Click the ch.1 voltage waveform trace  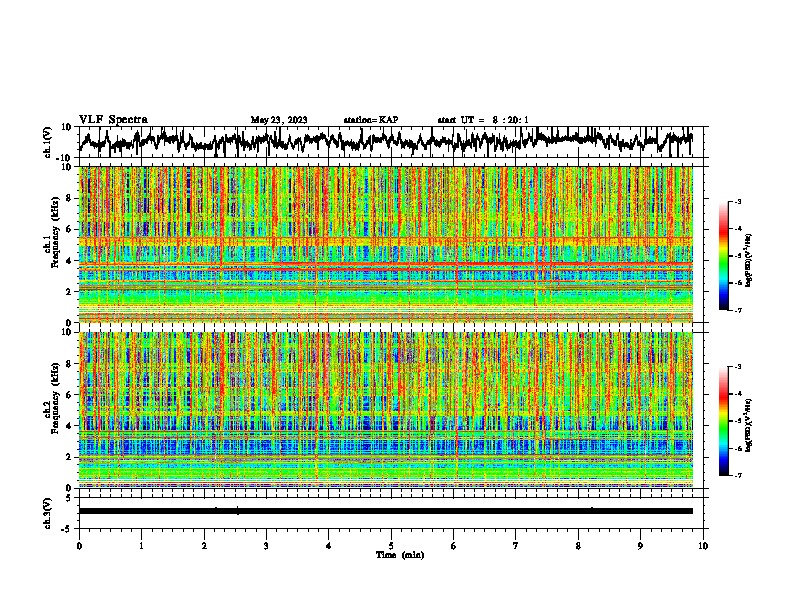(385, 141)
